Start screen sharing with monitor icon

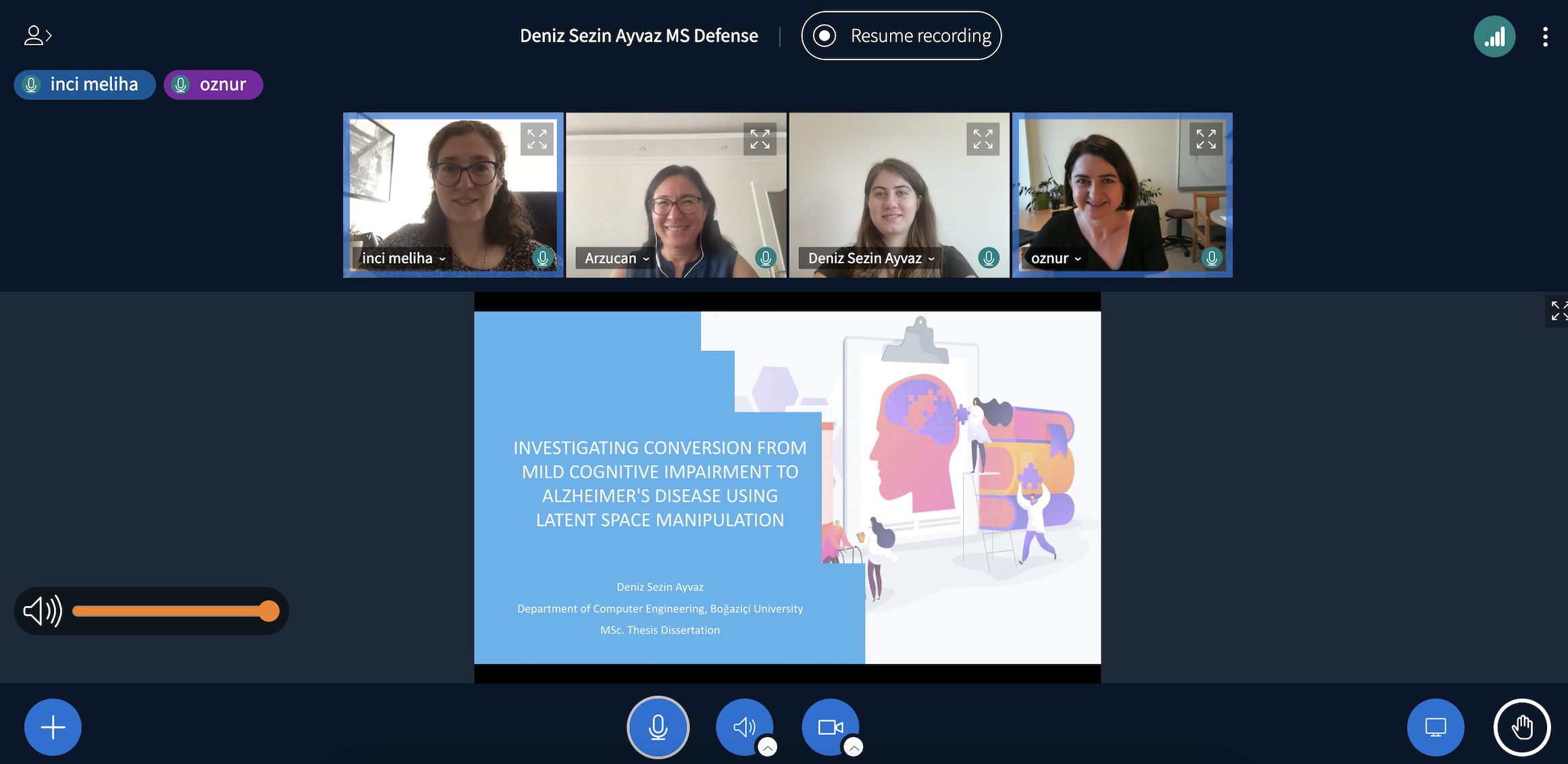[1435, 727]
